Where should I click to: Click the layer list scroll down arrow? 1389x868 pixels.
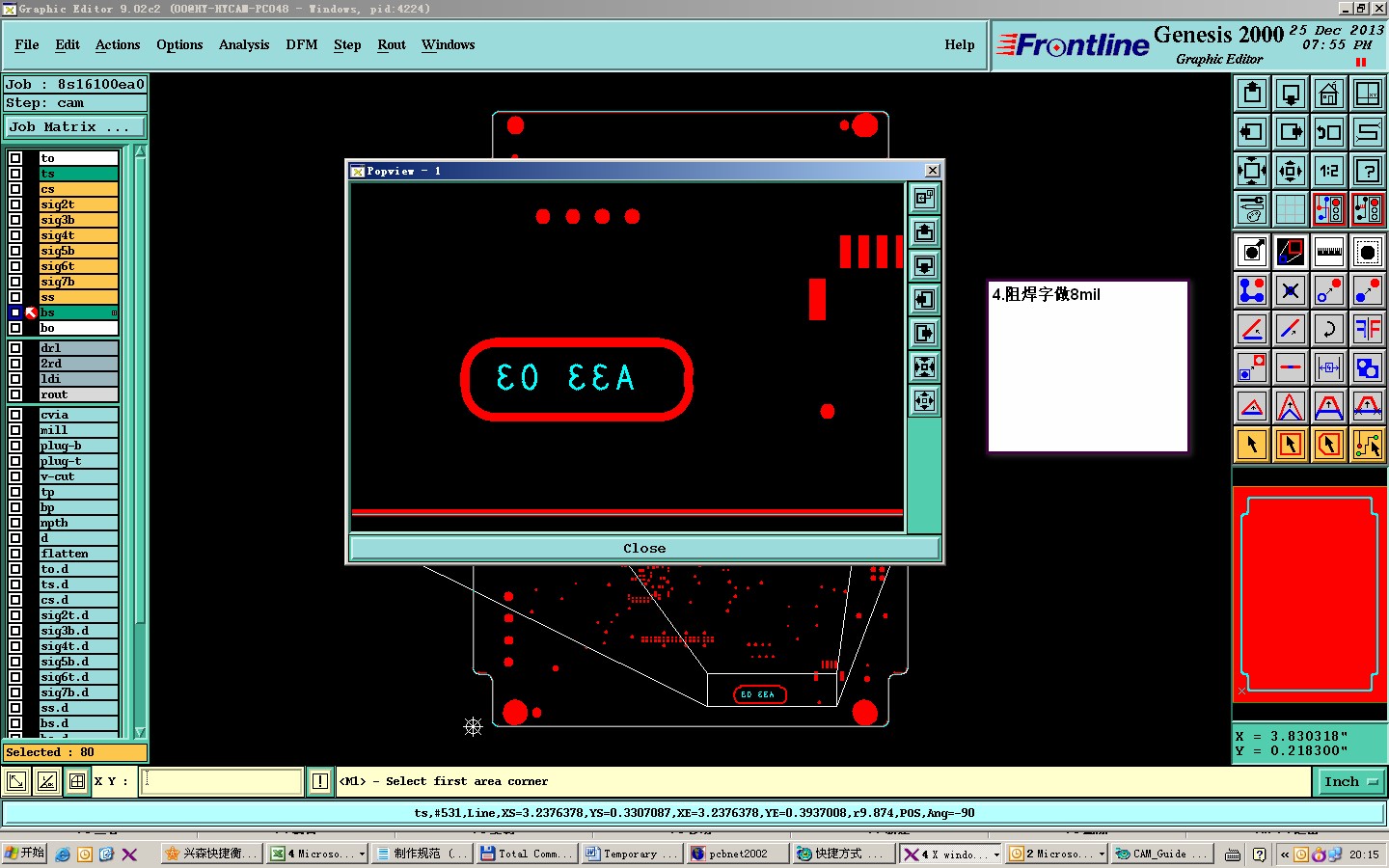140,733
